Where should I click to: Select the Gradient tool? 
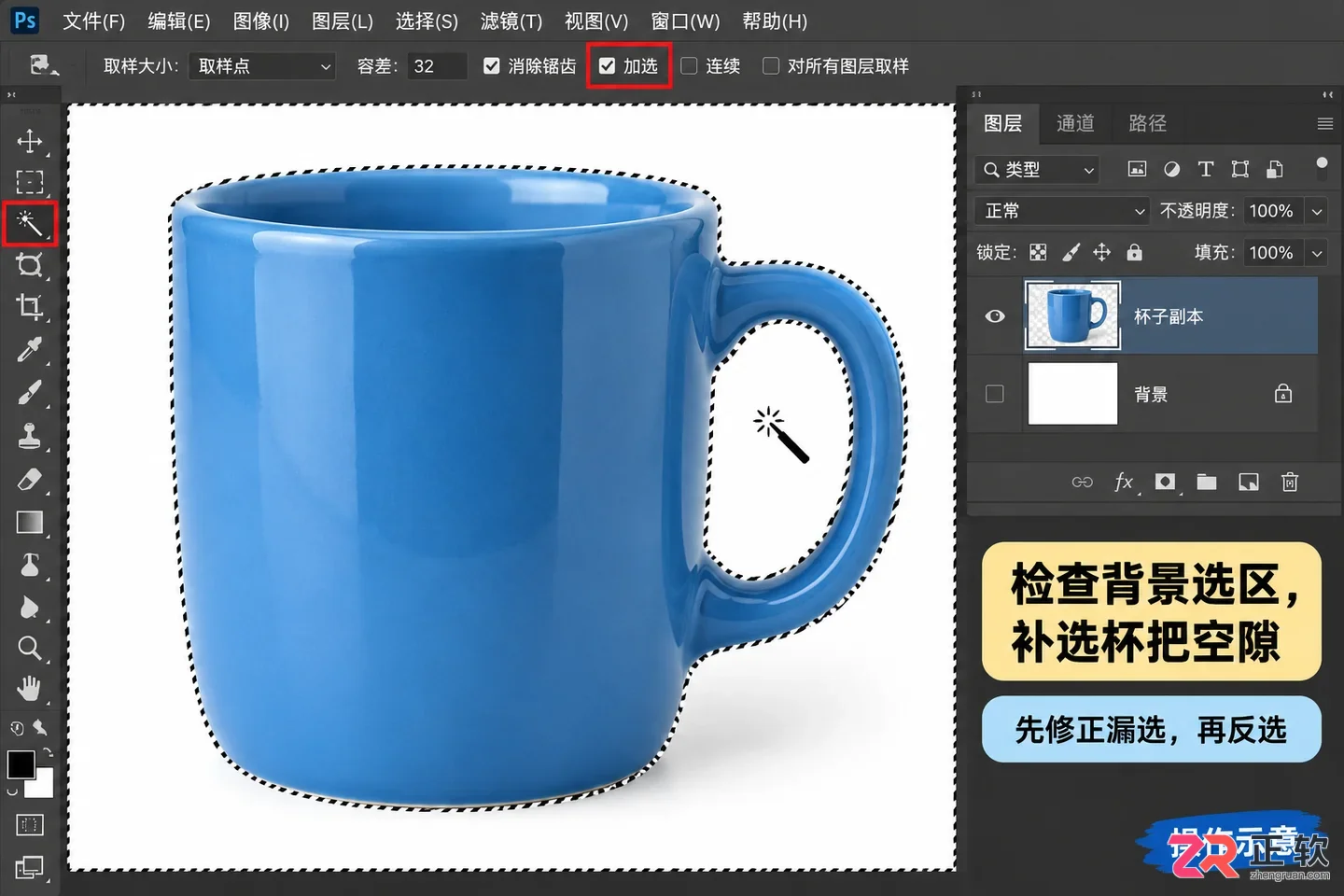click(x=29, y=522)
